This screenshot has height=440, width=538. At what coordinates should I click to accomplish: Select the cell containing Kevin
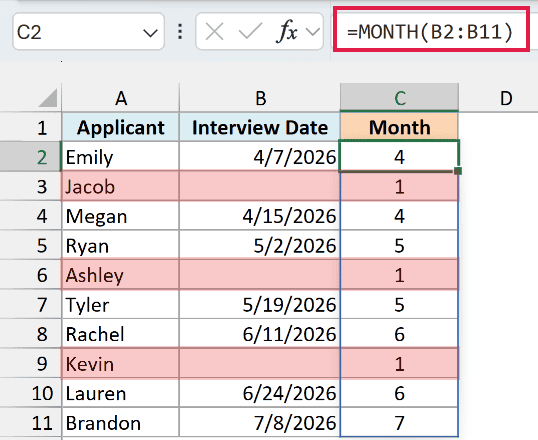tap(121, 363)
